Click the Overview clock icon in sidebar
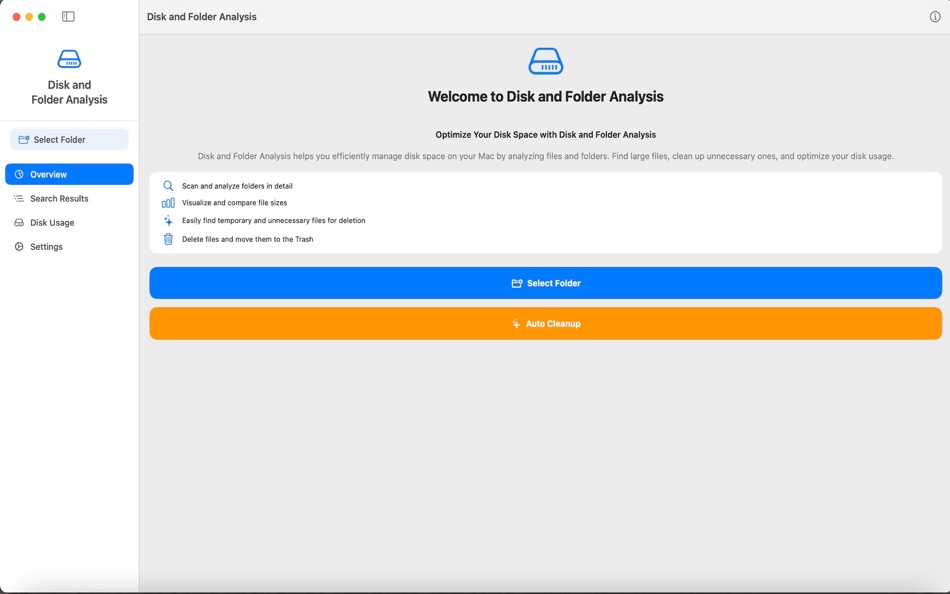Image resolution: width=950 pixels, height=594 pixels. [19, 174]
